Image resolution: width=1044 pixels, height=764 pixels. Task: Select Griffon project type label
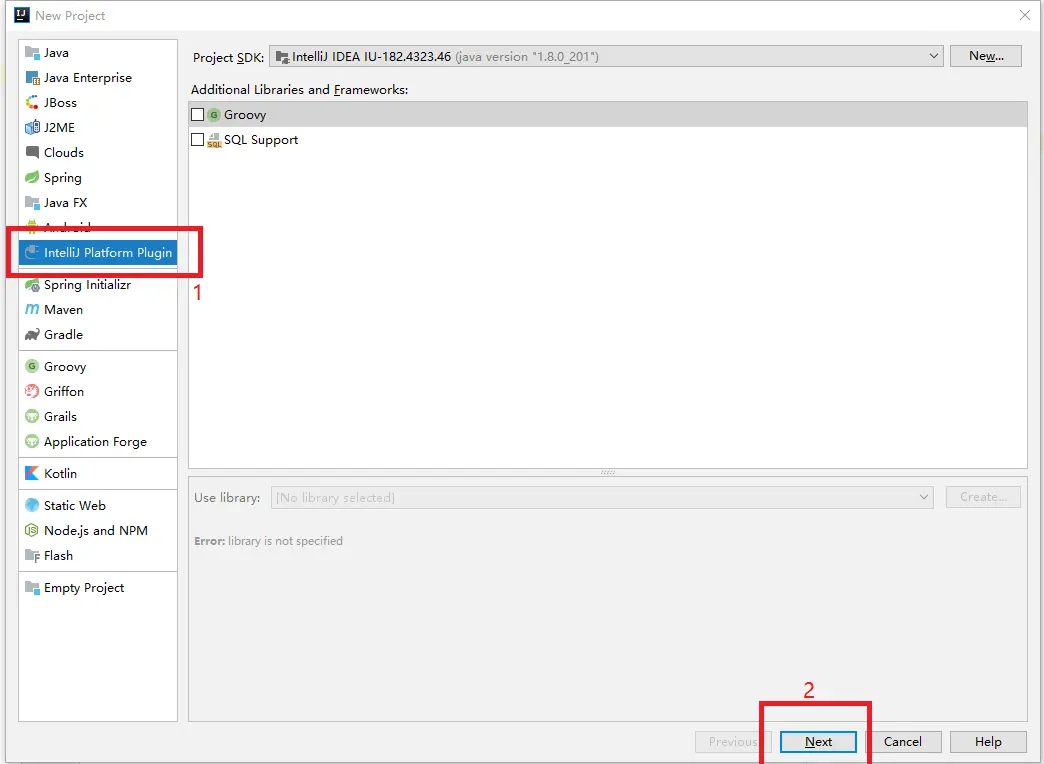64,392
